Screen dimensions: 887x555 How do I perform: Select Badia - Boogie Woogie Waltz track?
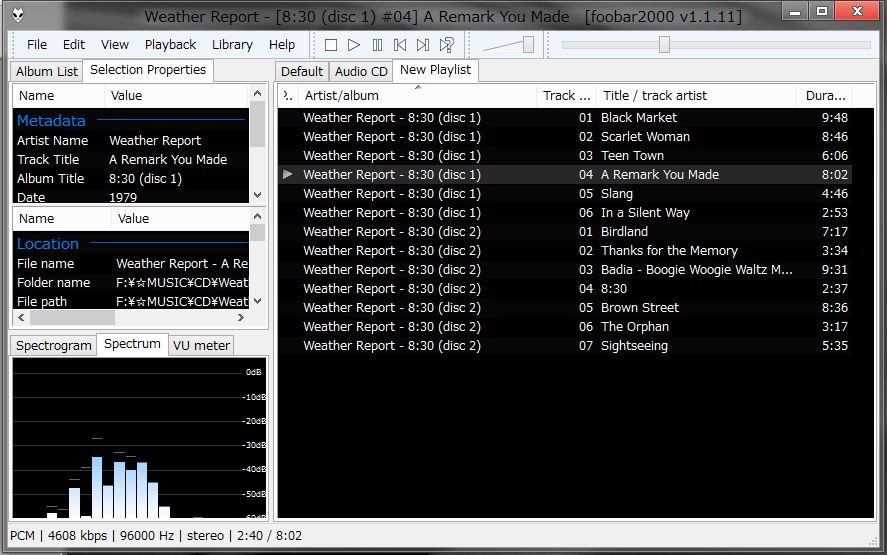(x=565, y=269)
